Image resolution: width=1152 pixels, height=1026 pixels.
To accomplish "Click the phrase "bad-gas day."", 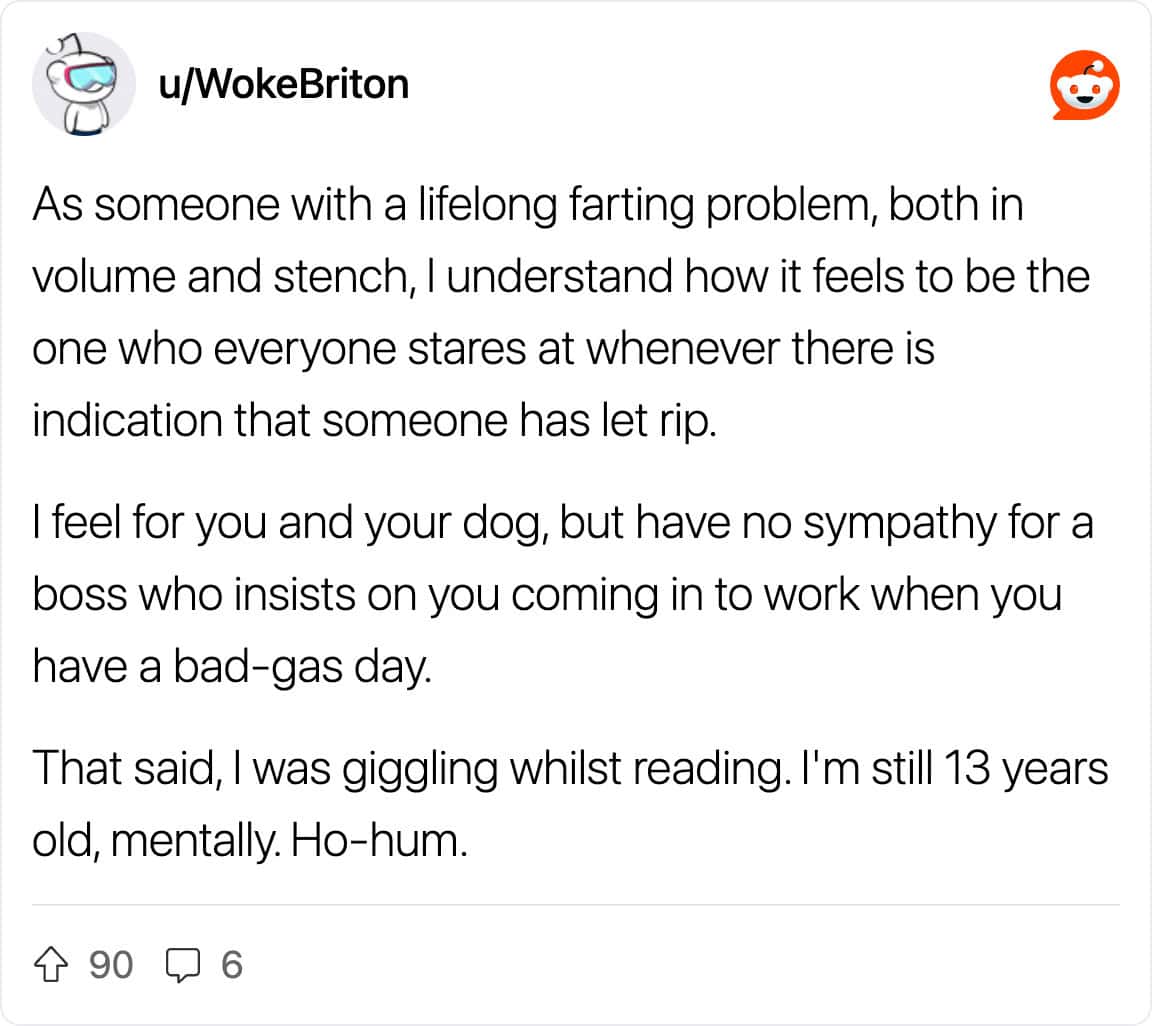I will coord(302,667).
